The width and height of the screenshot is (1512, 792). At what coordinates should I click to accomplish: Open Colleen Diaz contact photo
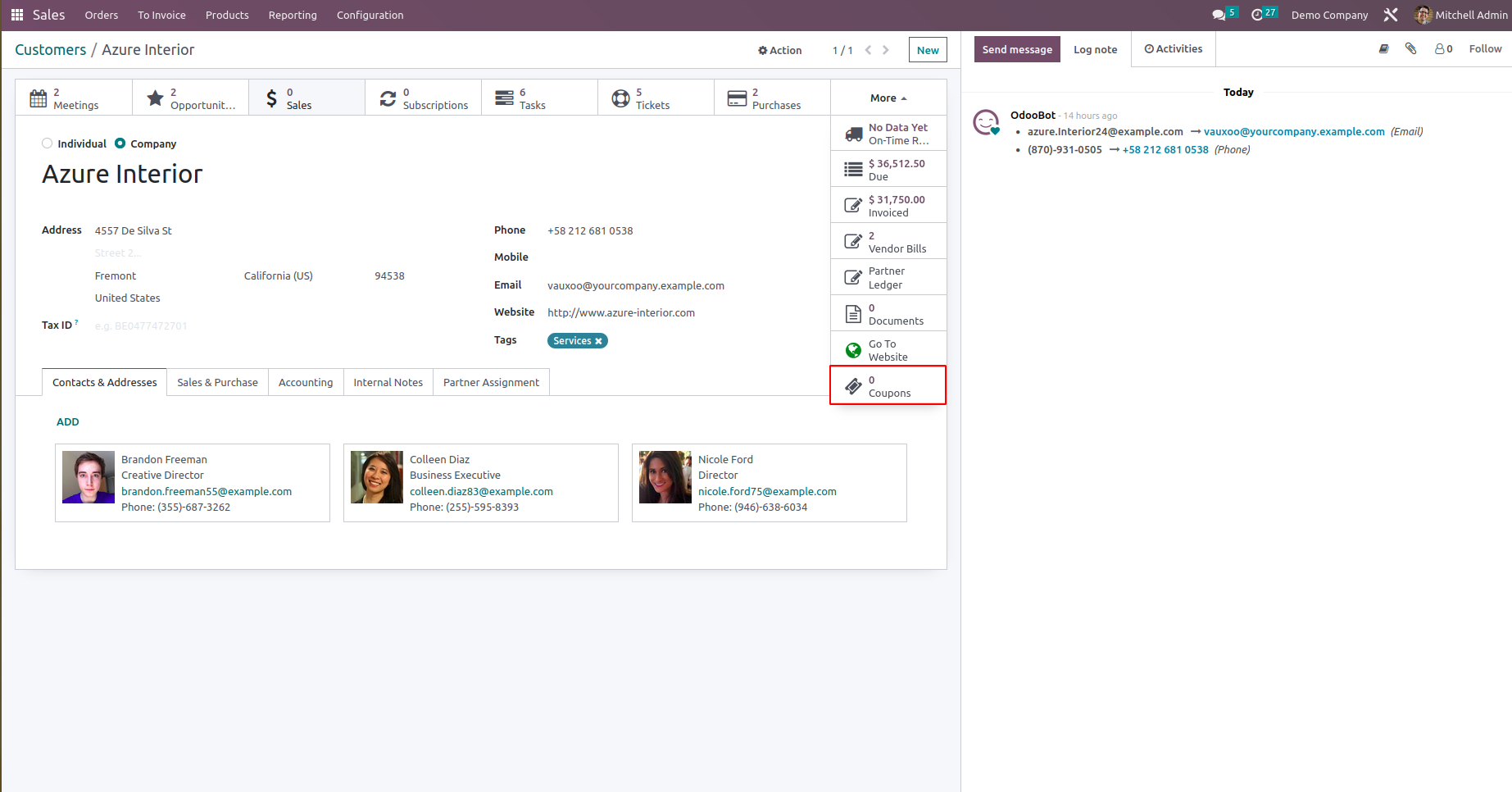coord(377,477)
